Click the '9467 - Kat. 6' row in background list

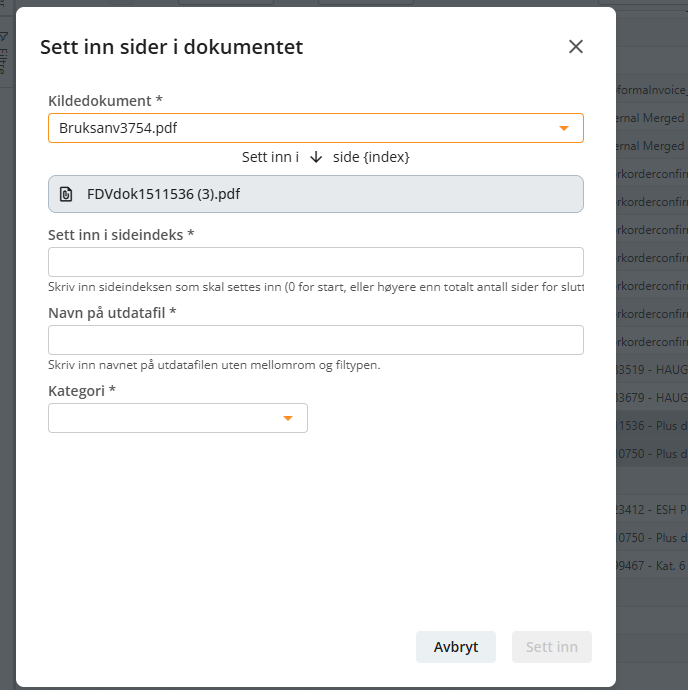652,565
